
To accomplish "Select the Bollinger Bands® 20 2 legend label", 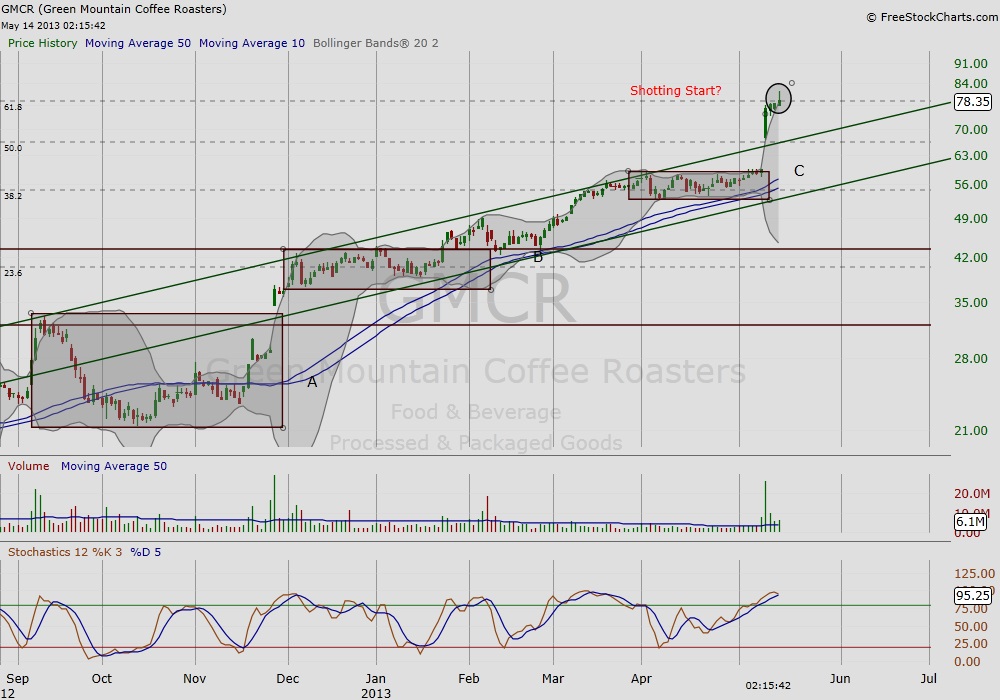I will (x=376, y=43).
